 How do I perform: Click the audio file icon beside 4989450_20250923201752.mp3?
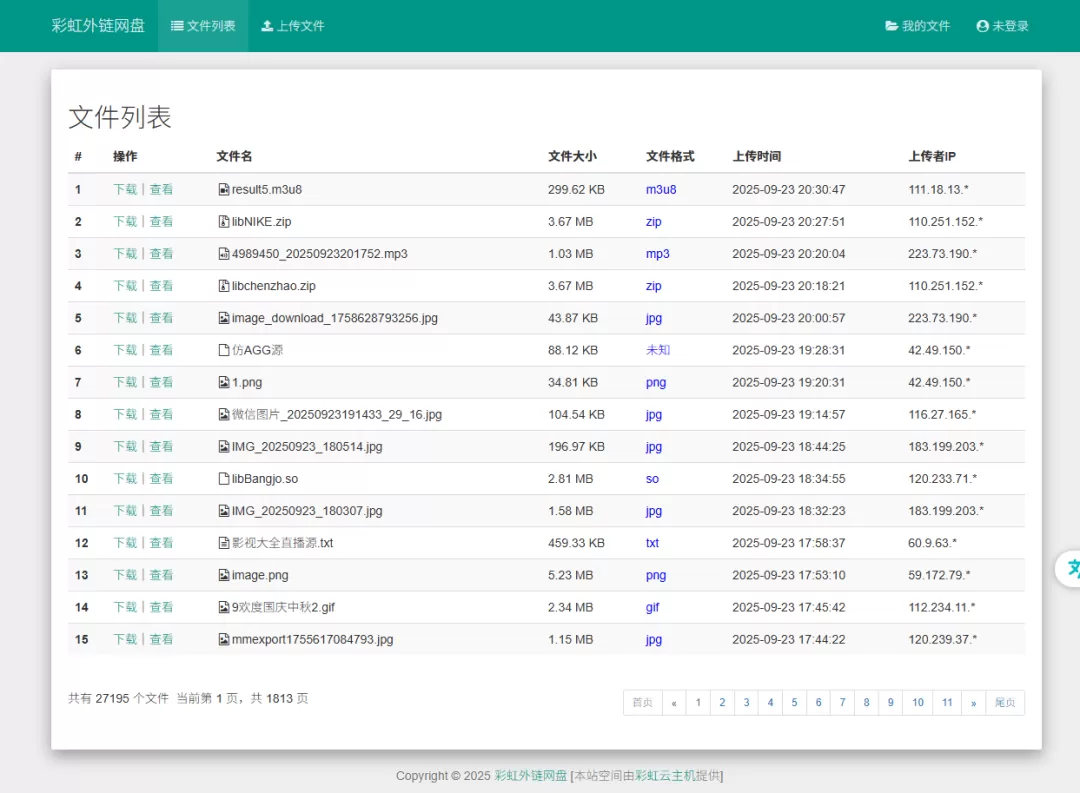coord(224,254)
